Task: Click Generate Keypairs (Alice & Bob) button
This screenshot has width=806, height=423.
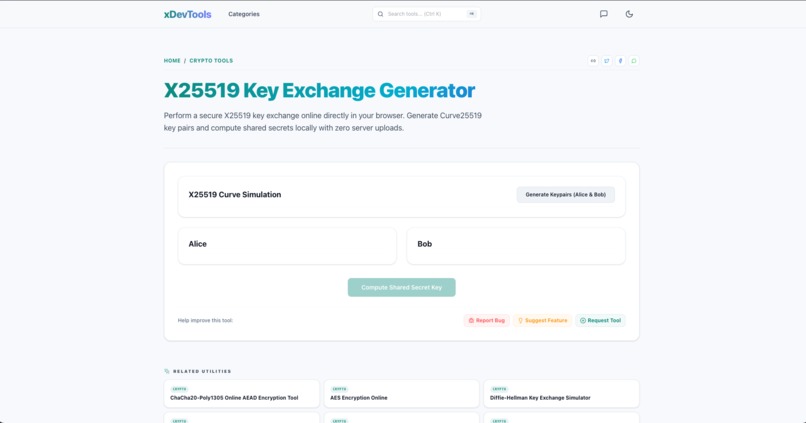Action: click(x=565, y=195)
